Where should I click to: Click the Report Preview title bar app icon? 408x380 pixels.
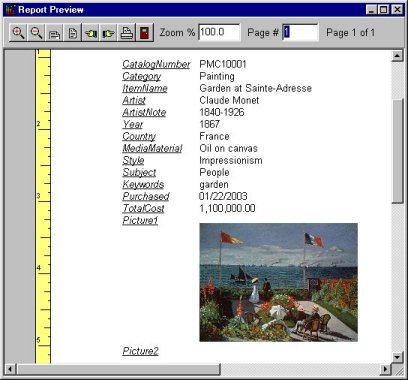[11, 10]
